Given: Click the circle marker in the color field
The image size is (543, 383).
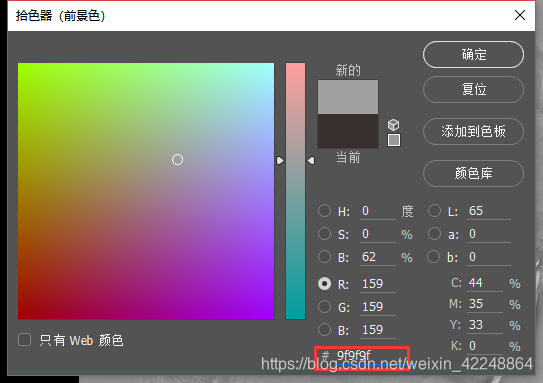Looking at the screenshot, I should pyautogui.click(x=177, y=160).
